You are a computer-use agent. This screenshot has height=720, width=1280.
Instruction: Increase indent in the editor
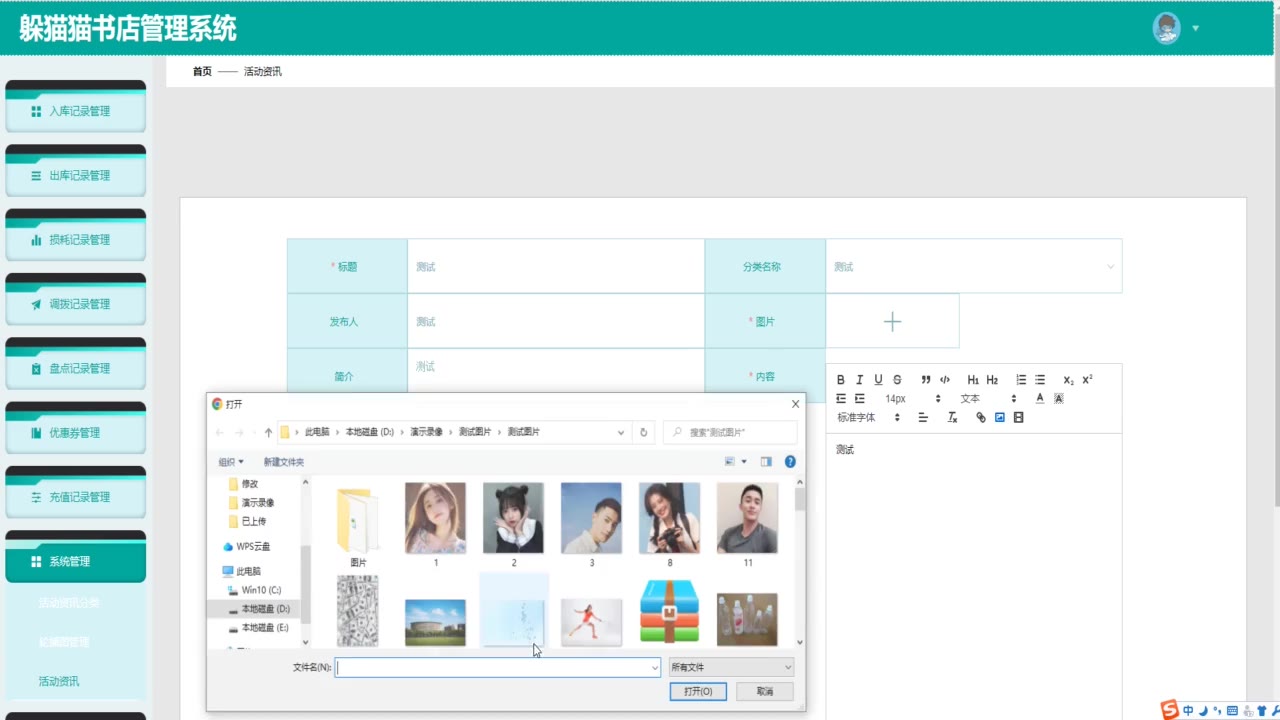tap(859, 398)
